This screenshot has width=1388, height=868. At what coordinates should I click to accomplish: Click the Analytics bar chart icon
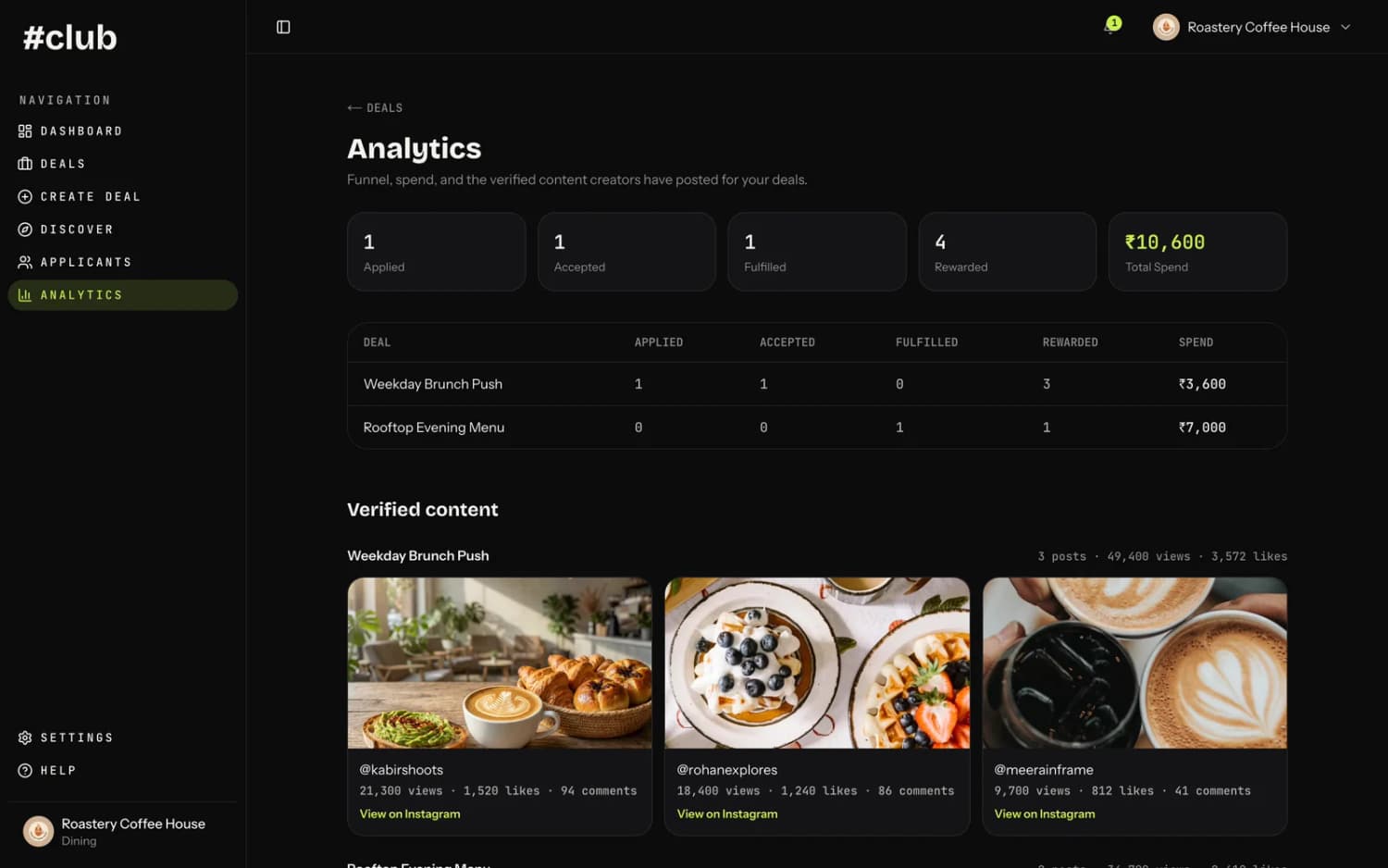25,295
